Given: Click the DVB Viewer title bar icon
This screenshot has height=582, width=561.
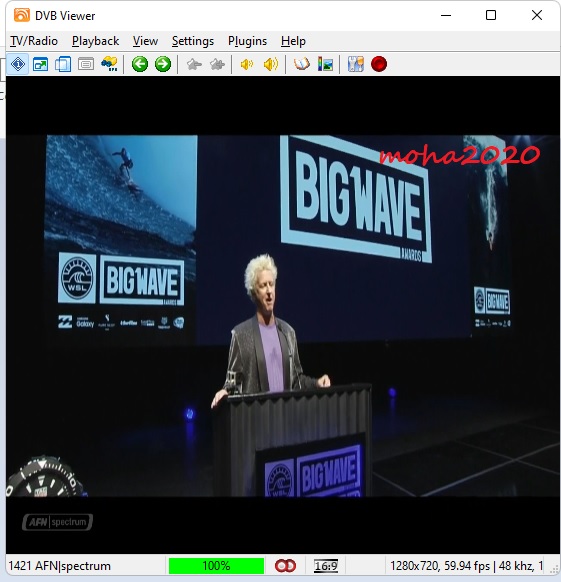Looking at the screenshot, I should [x=22, y=15].
